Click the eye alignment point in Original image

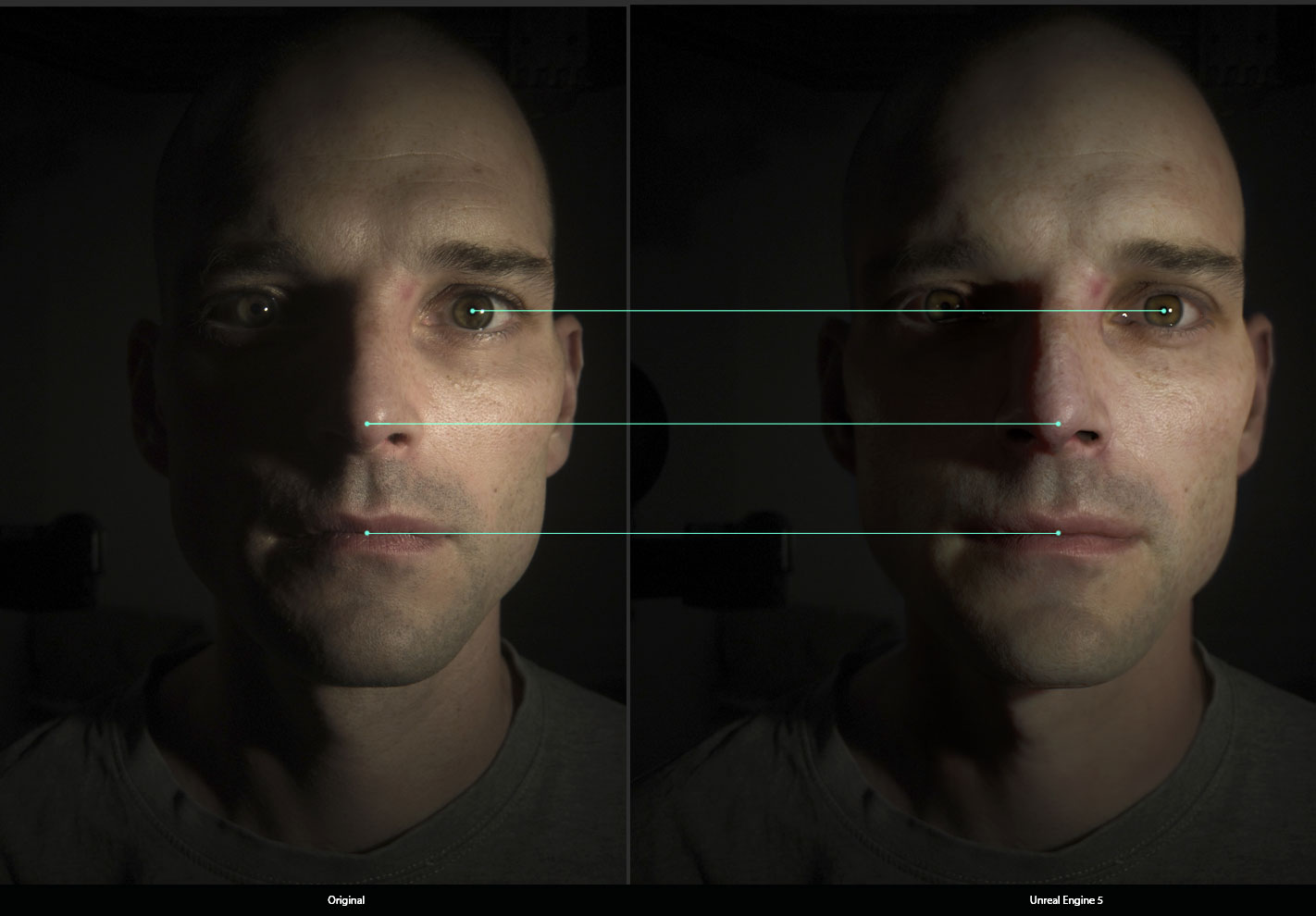click(472, 311)
